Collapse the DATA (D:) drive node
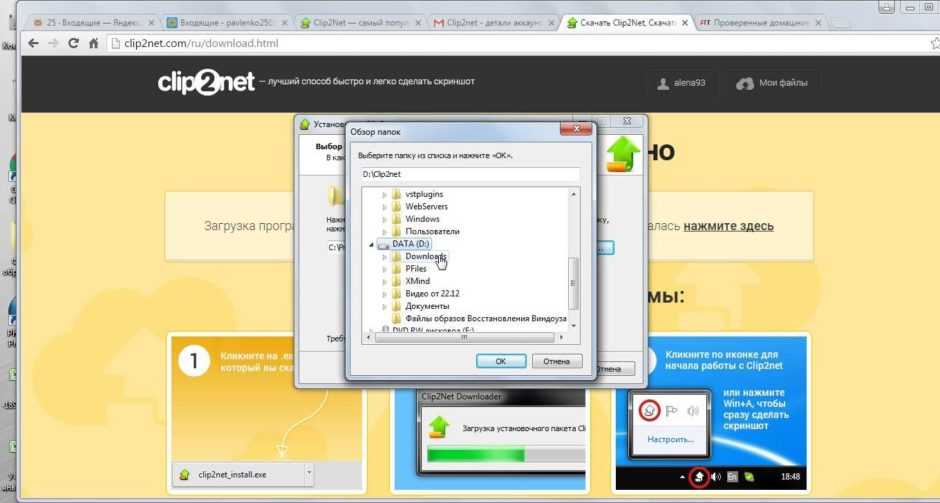Screen dimensions: 940x503 (373, 245)
